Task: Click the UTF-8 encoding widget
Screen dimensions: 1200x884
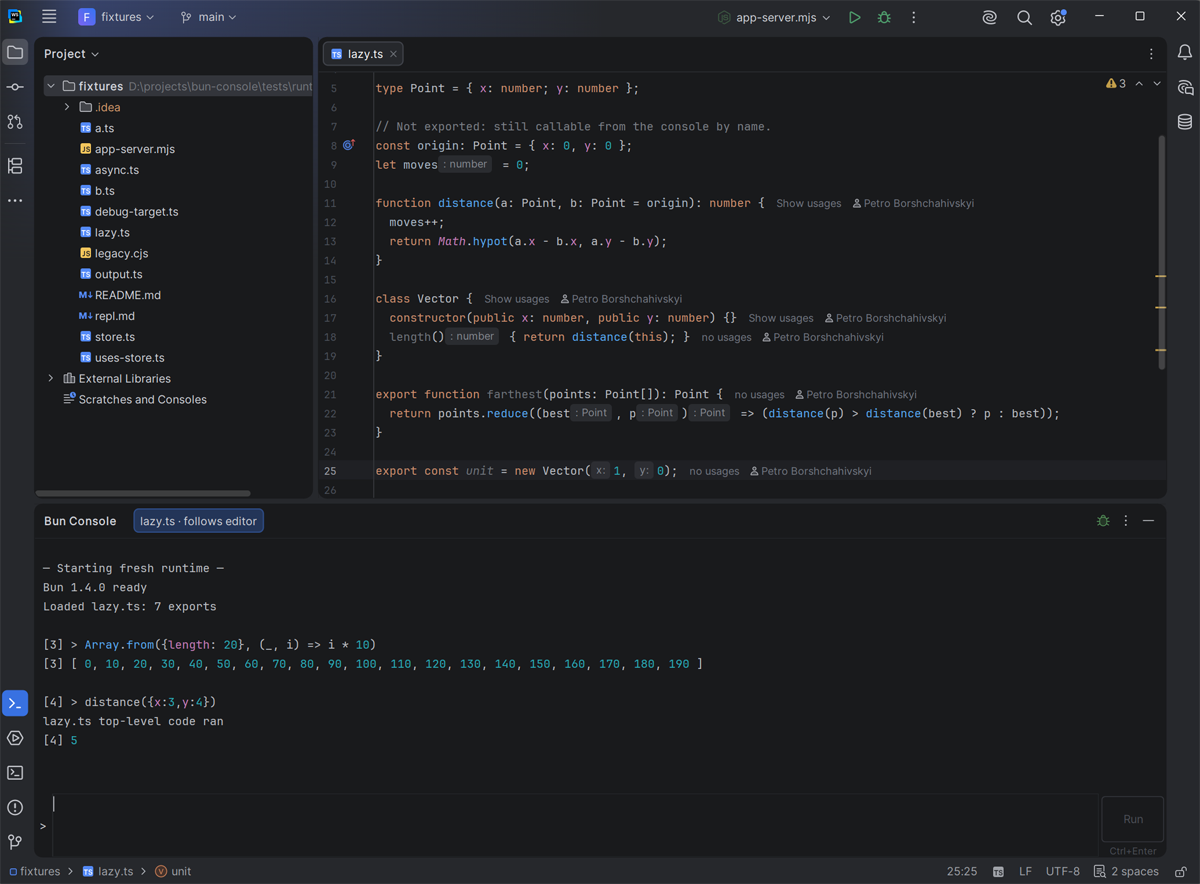Action: click(x=1062, y=871)
